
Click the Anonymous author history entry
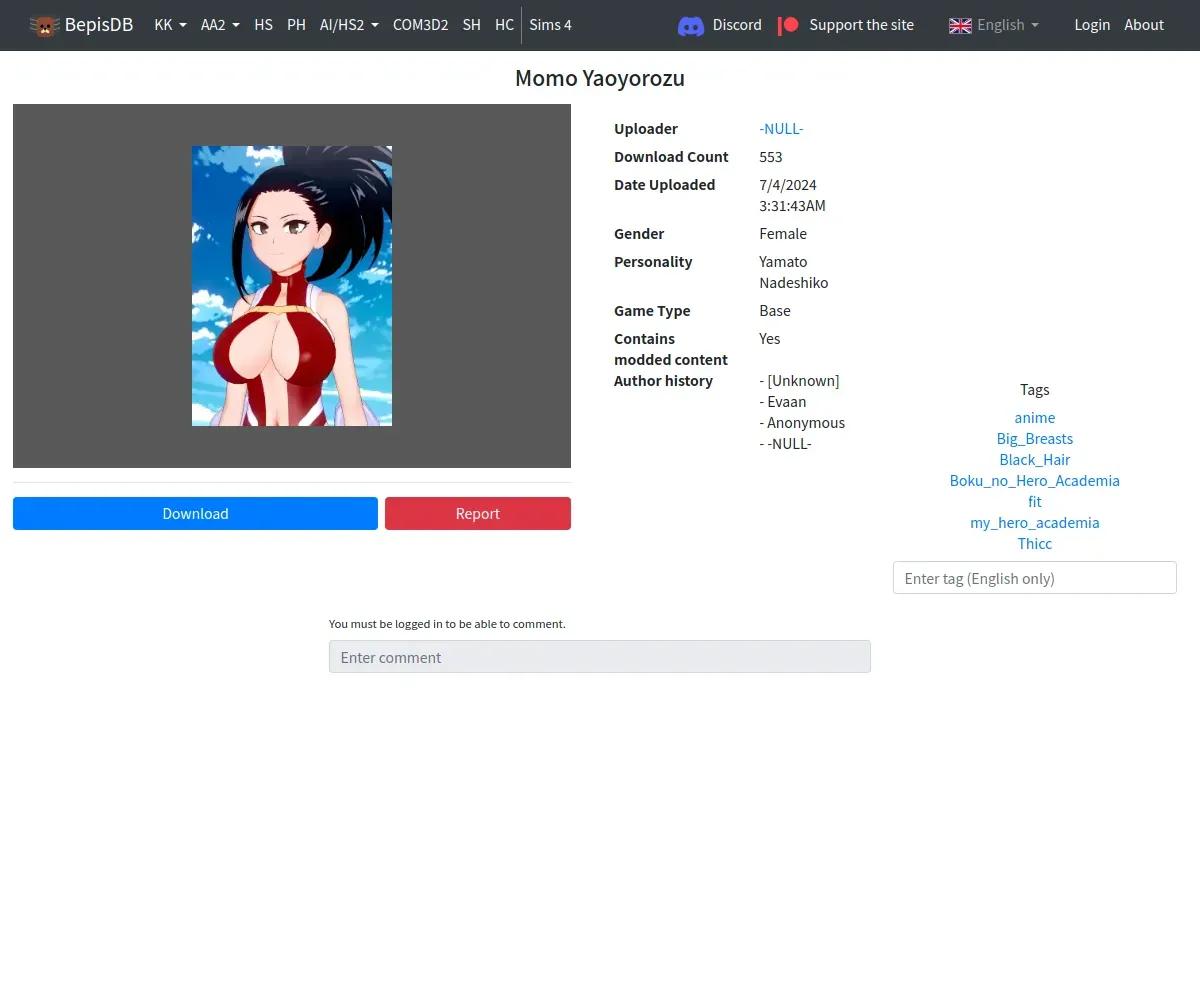point(802,423)
